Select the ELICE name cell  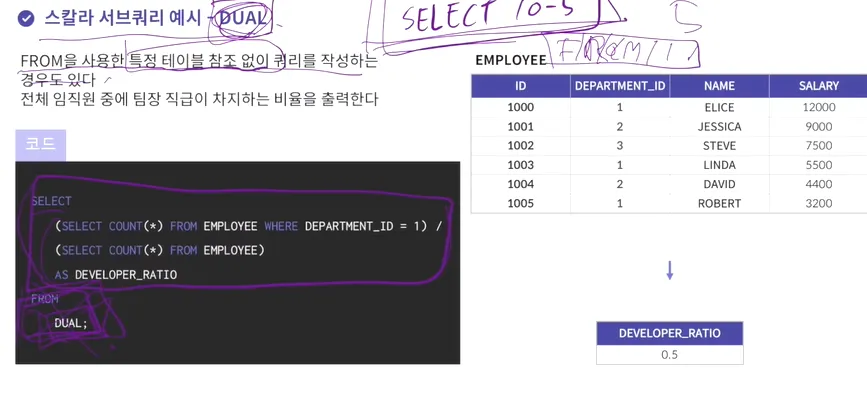click(x=719, y=107)
